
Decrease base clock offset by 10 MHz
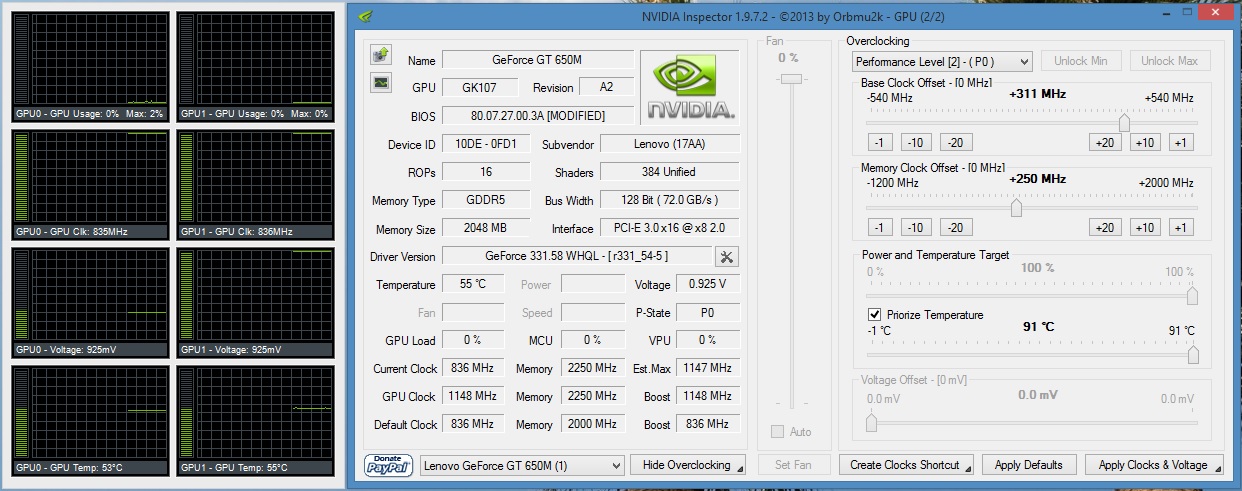point(915,142)
